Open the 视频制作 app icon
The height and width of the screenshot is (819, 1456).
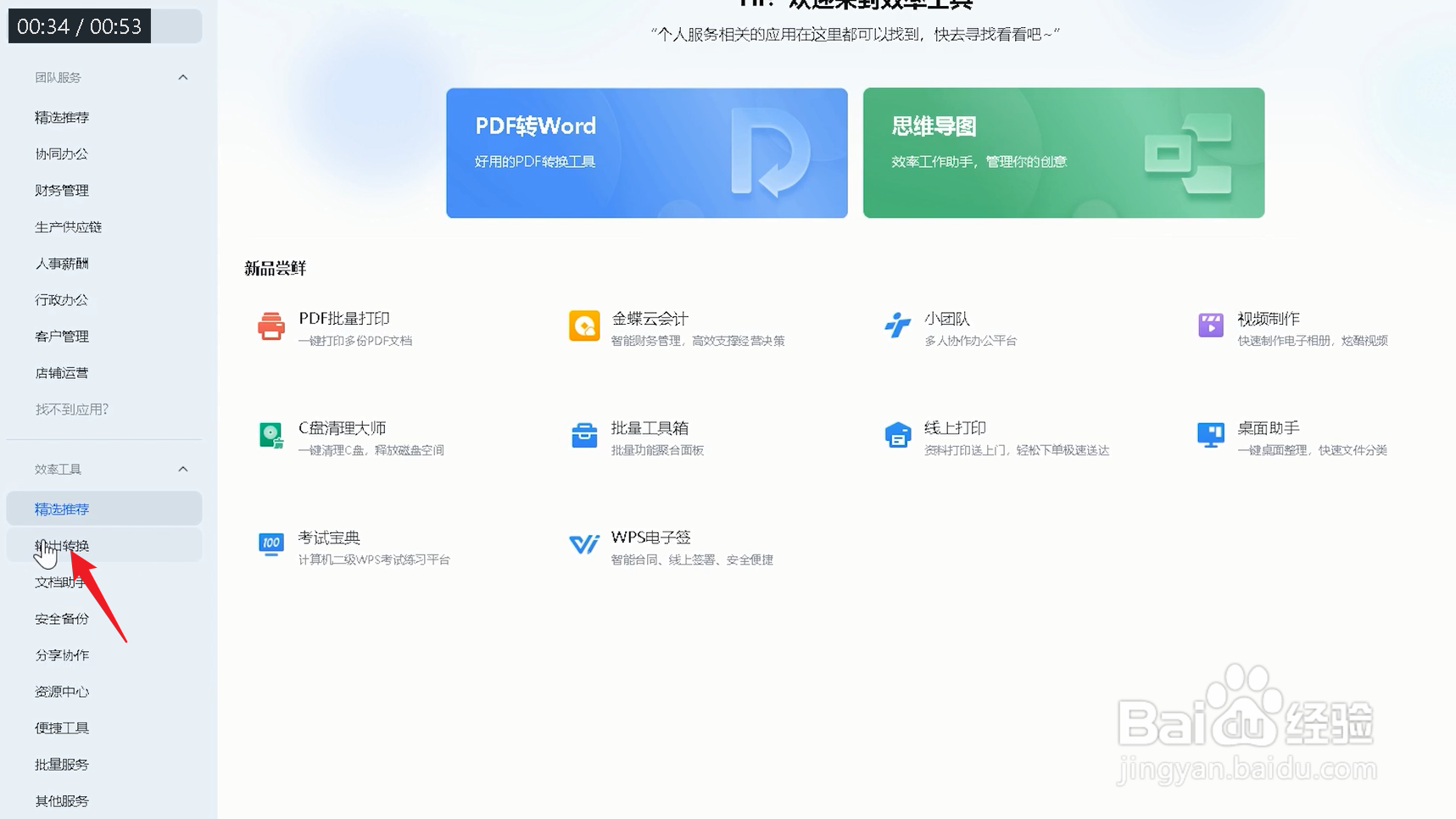click(x=1210, y=326)
